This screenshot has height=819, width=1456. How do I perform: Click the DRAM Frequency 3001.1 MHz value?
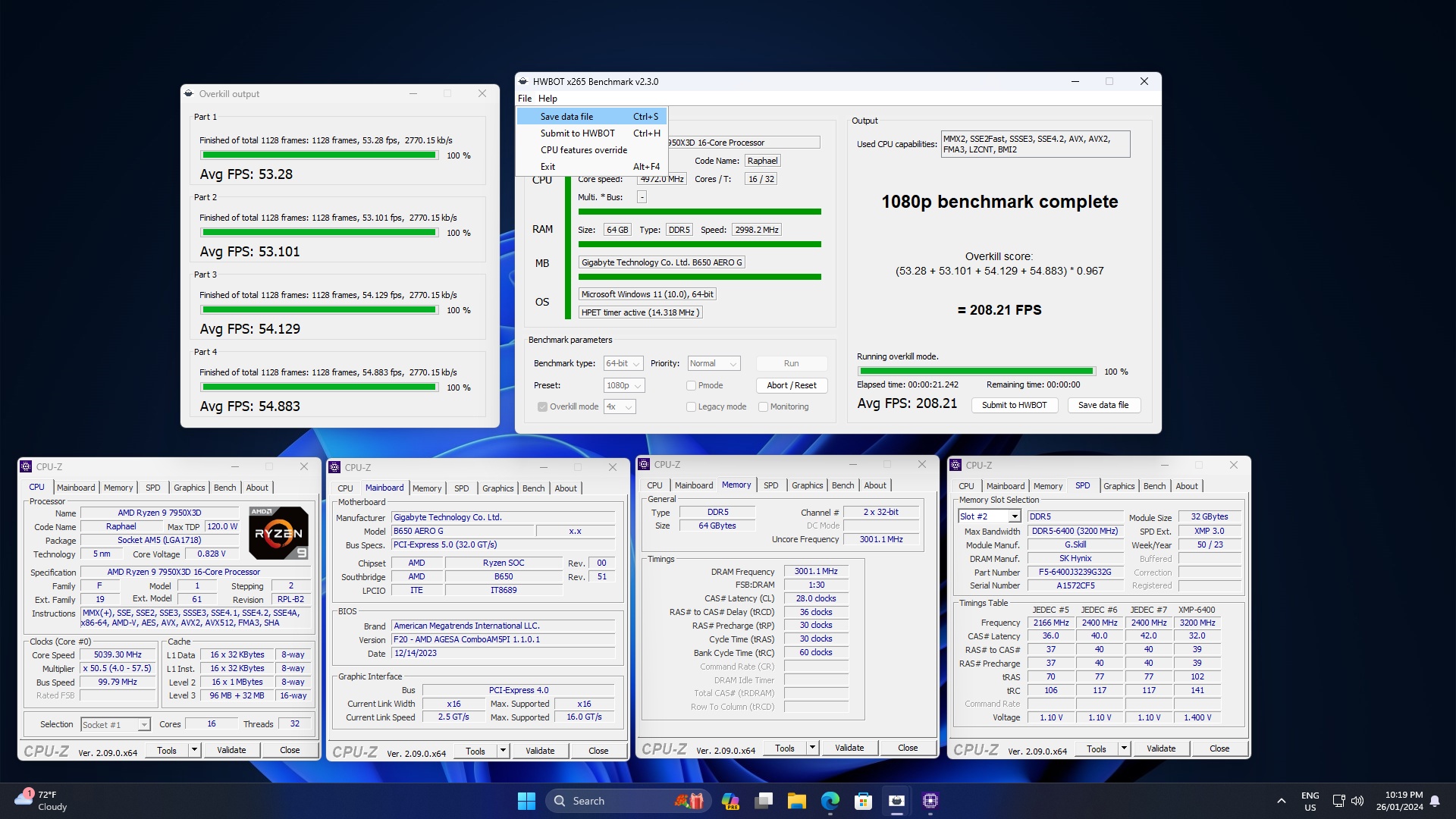tap(816, 572)
